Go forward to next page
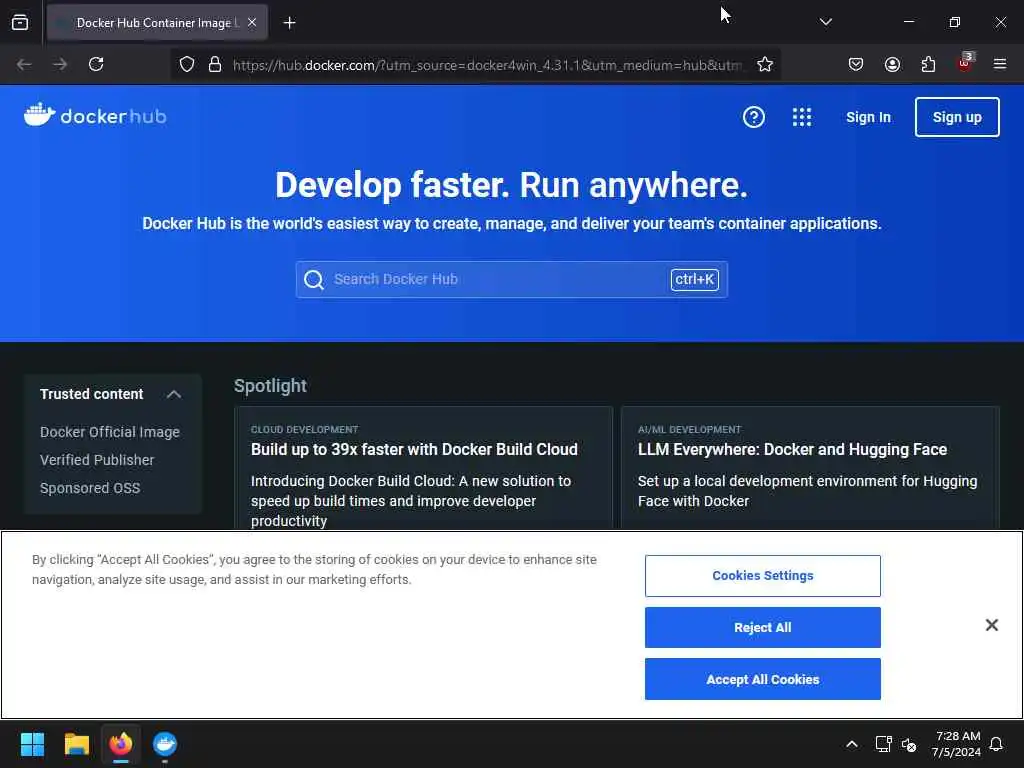 (60, 64)
